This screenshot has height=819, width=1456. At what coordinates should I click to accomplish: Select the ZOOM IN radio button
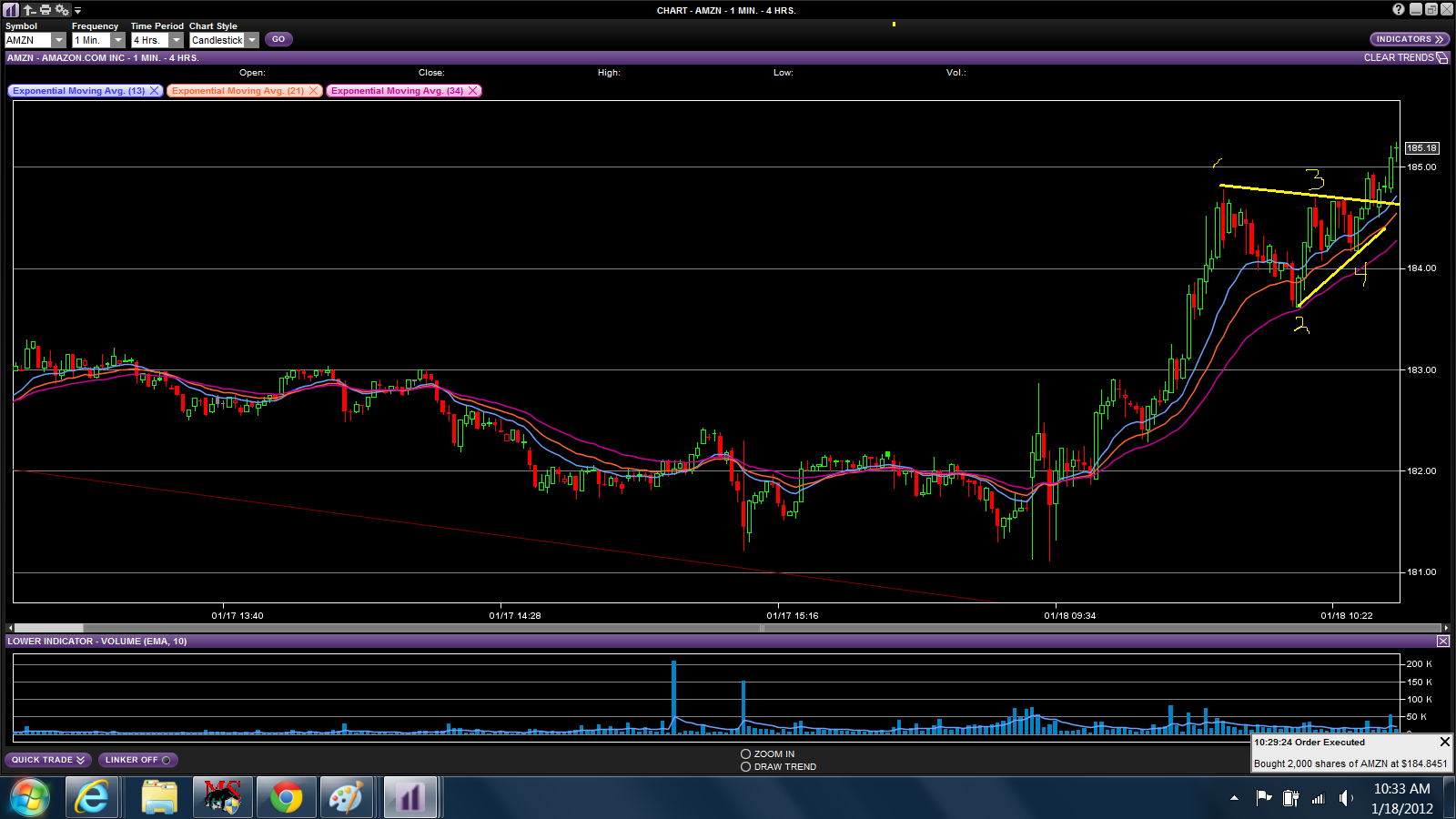745,754
